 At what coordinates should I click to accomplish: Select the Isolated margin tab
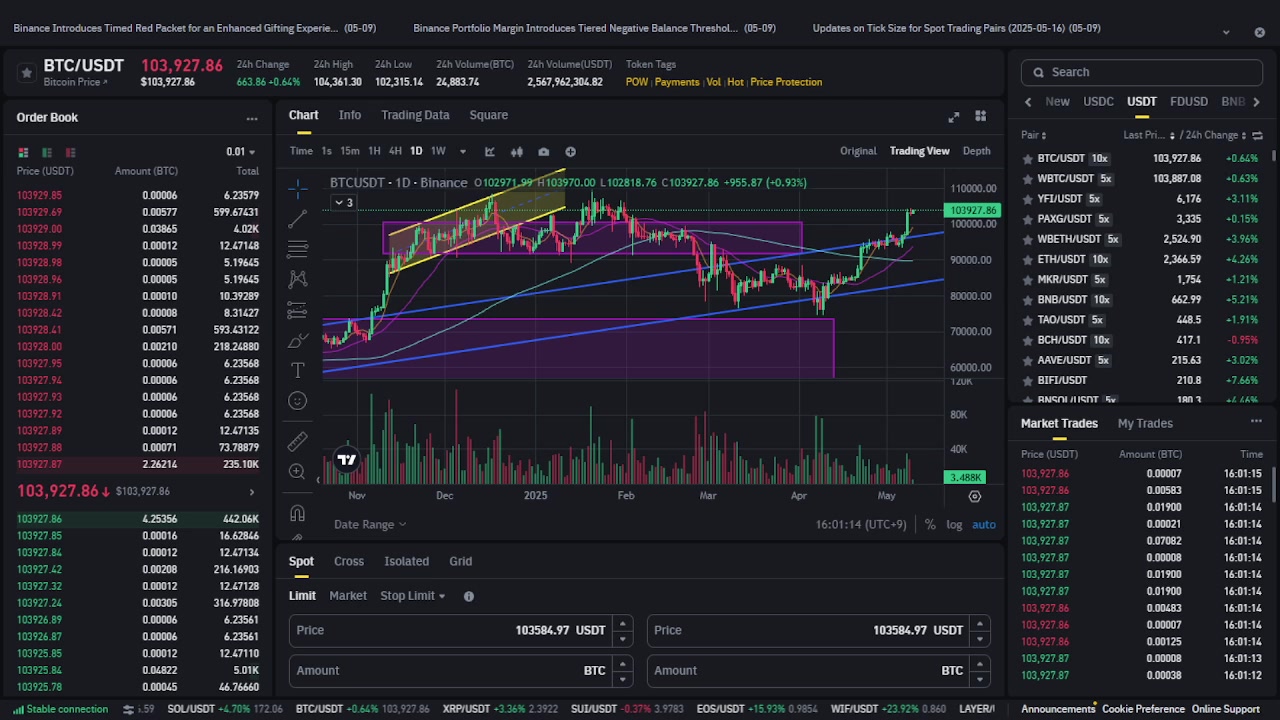click(x=407, y=562)
